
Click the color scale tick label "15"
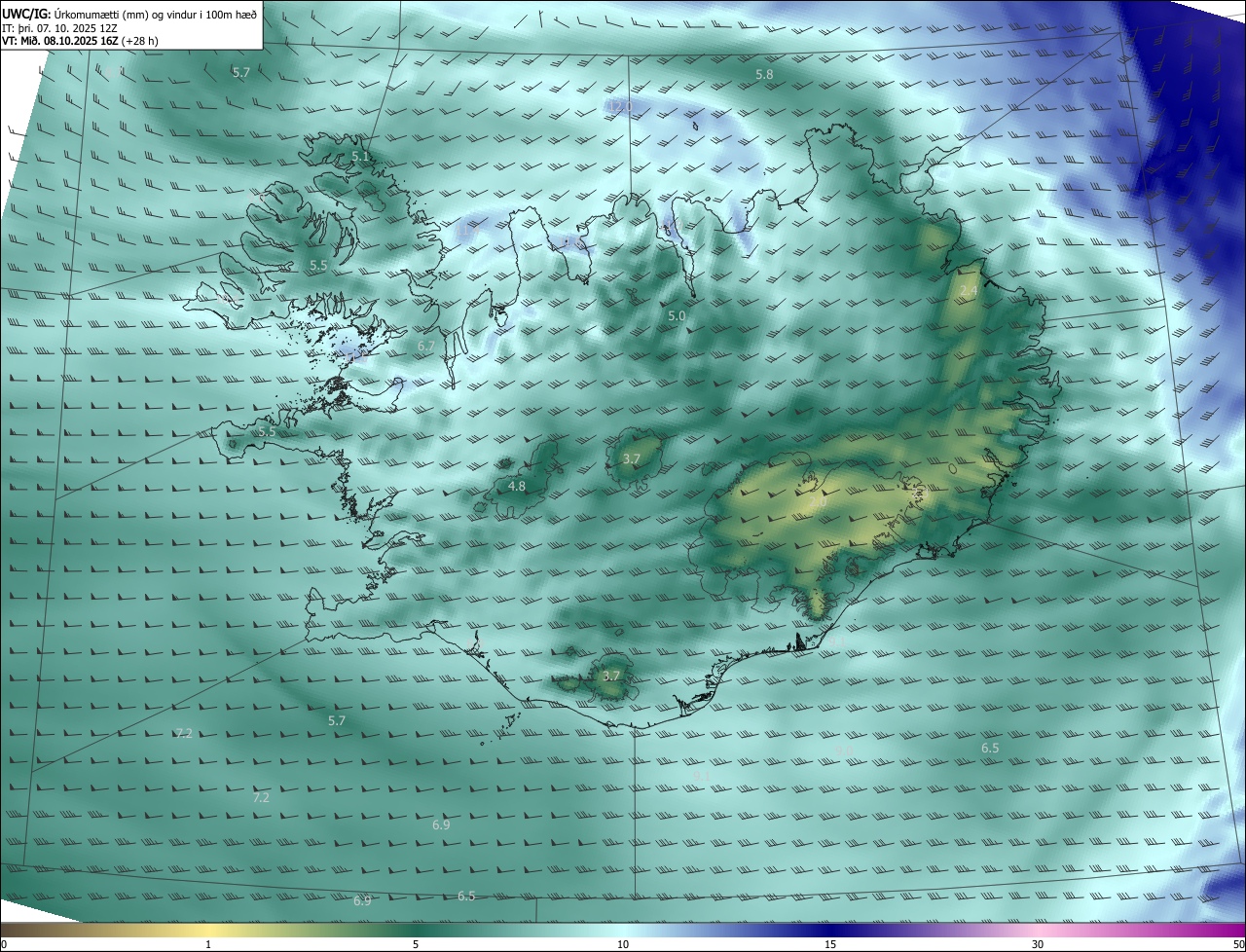(x=830, y=944)
